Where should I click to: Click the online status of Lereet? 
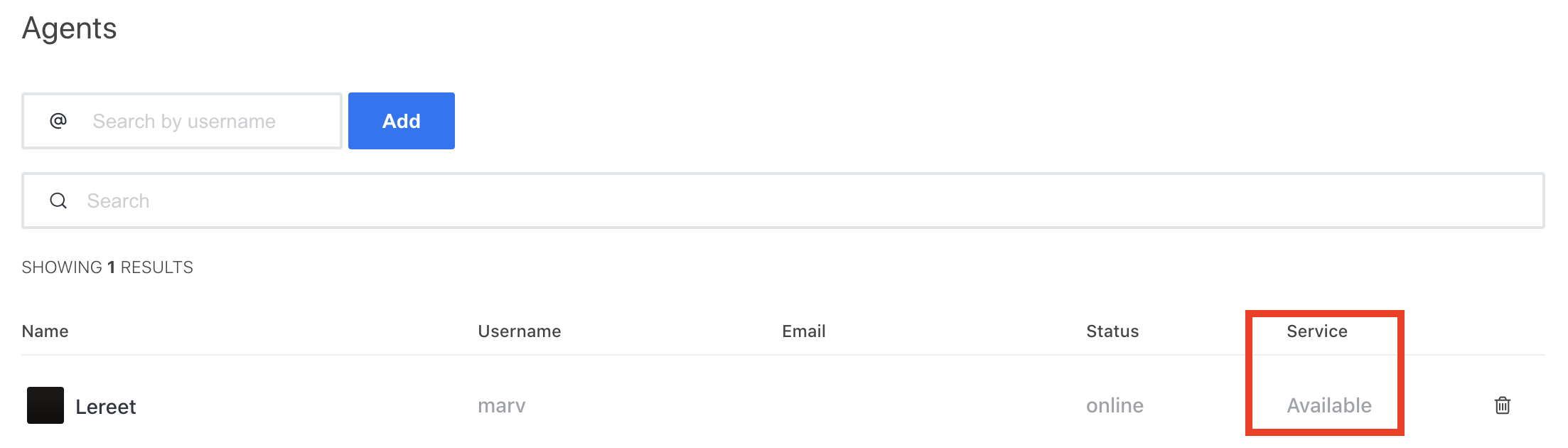coord(1115,405)
